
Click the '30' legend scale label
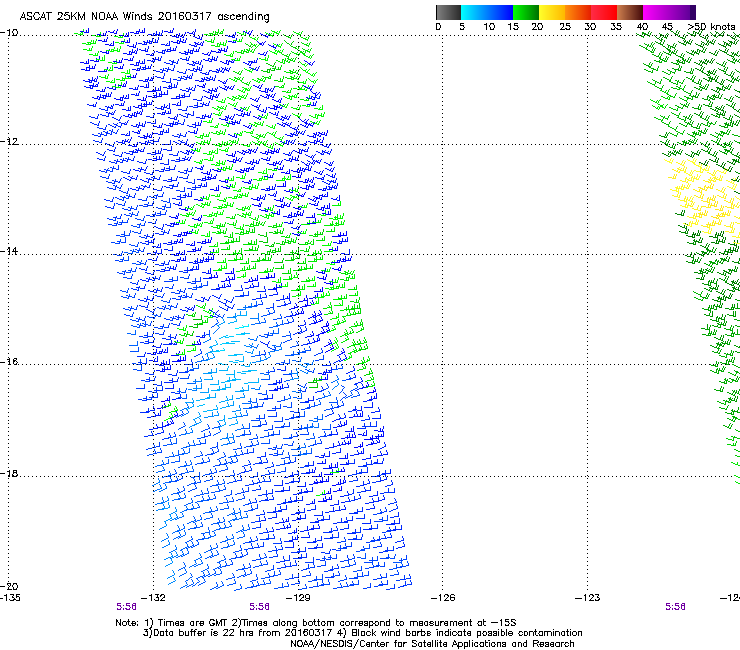590,27
